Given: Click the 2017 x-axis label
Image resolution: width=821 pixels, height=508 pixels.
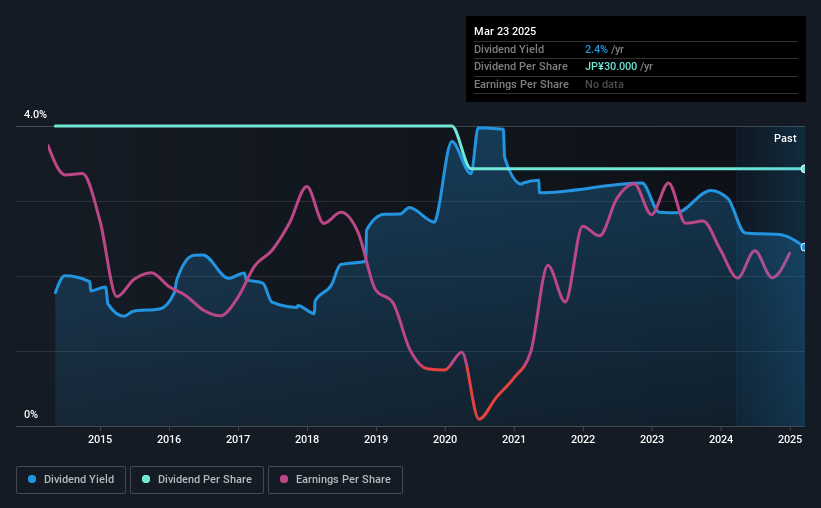Looking at the screenshot, I should 238,439.
